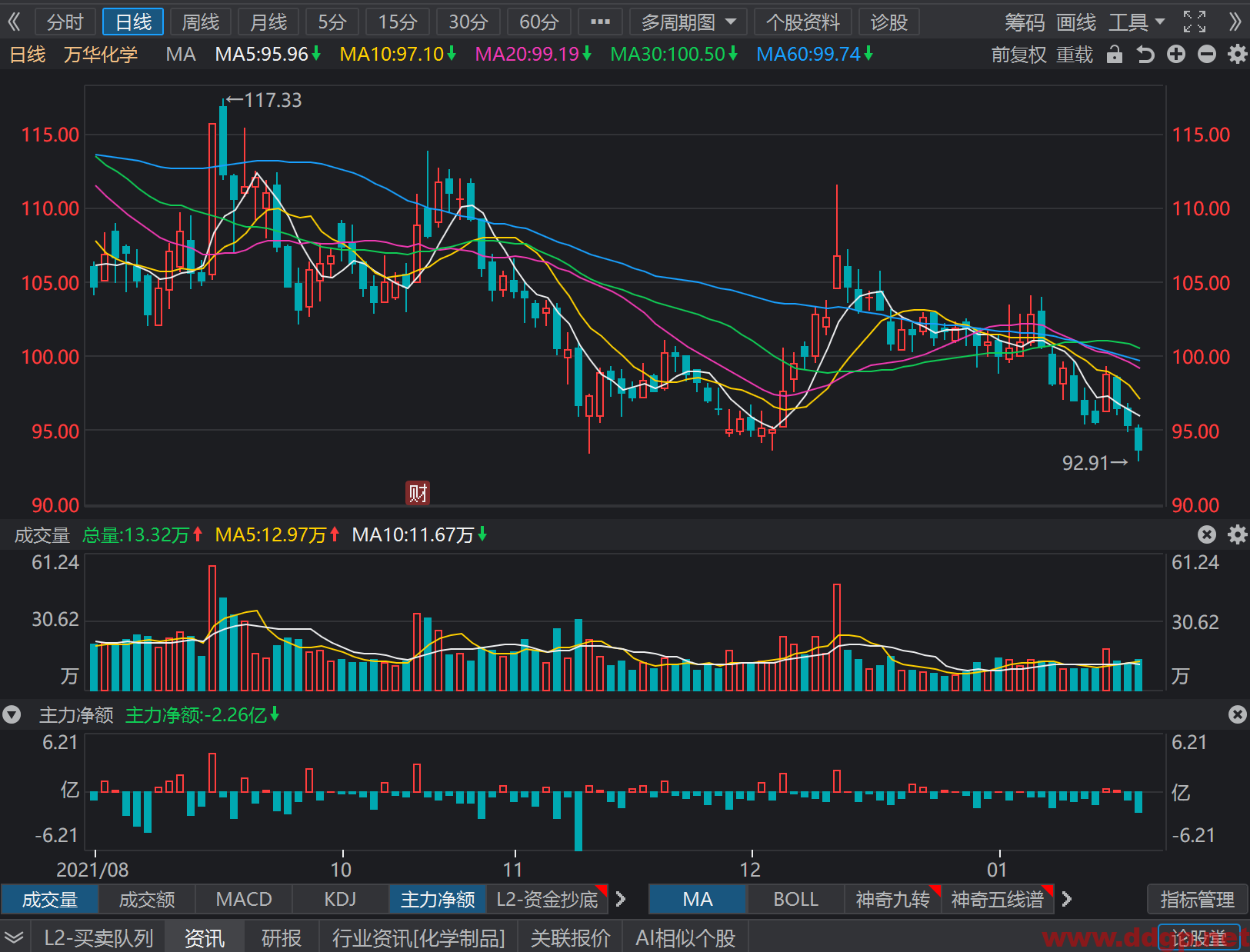This screenshot has height=952, width=1250.
Task: Switch to the 周线 weekly period tab
Action: coord(201,22)
